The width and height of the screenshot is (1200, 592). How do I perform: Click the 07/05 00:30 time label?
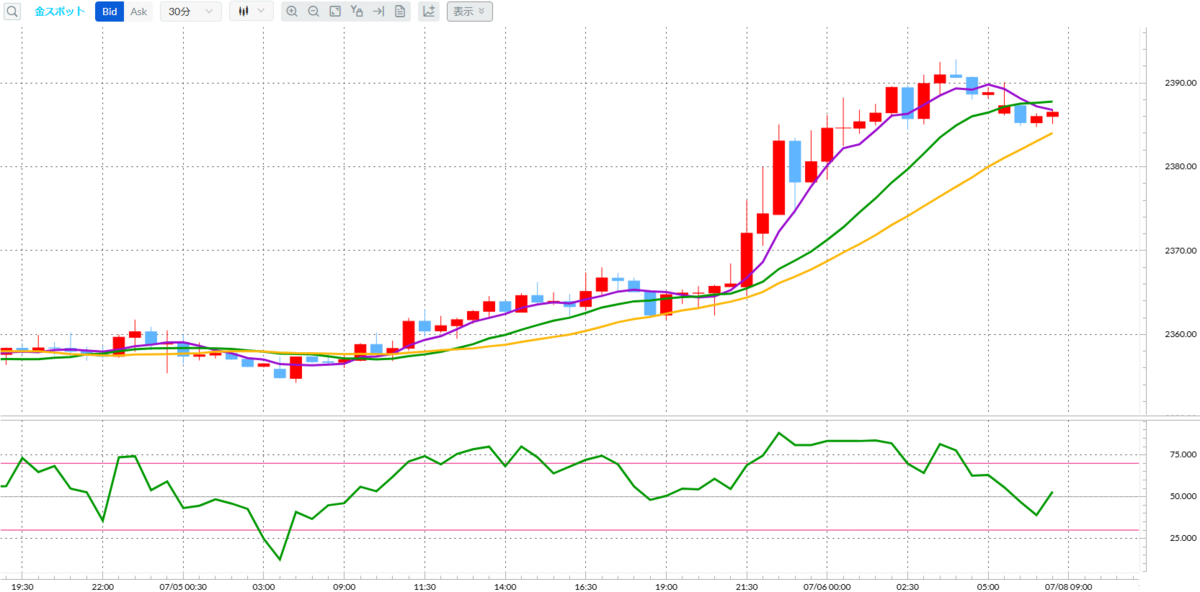coord(183,587)
